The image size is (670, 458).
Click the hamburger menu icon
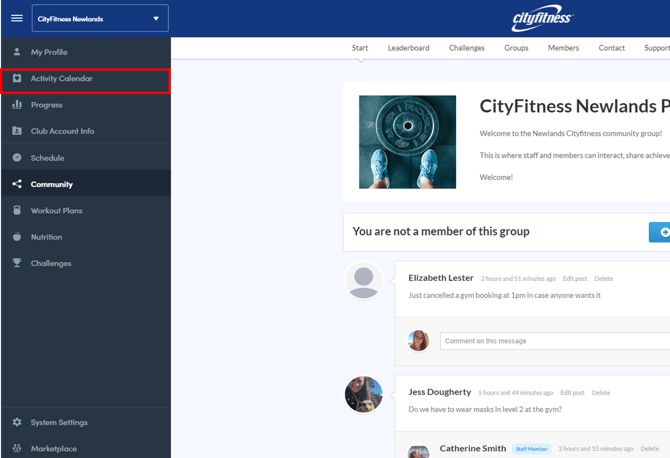(x=16, y=18)
